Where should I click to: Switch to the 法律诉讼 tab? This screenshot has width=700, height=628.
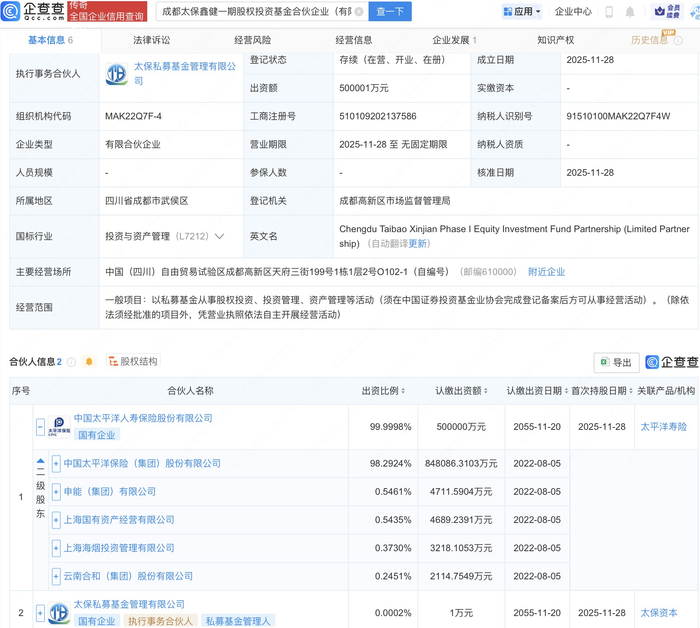(152, 40)
